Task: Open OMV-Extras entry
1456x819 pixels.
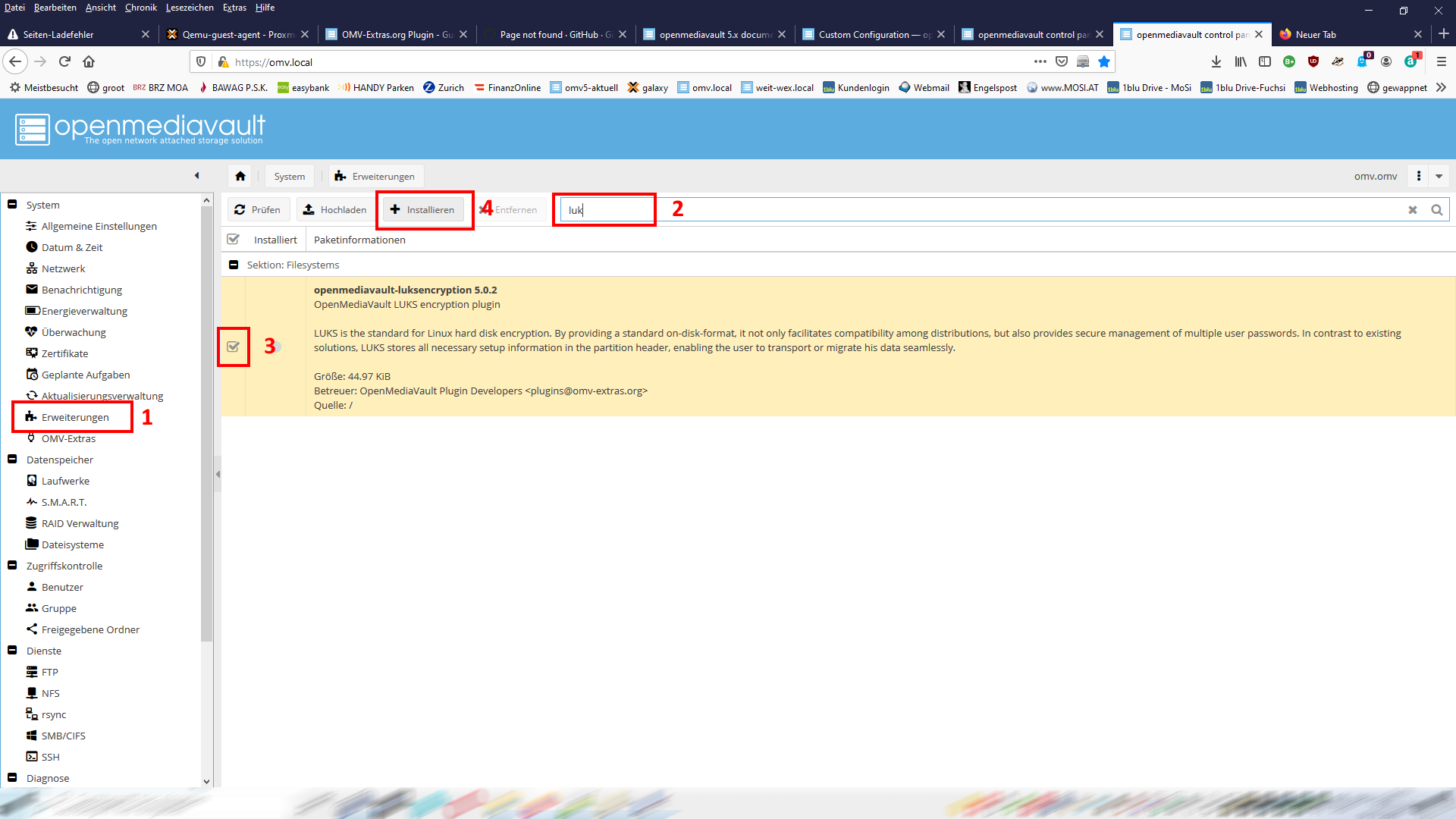Action: tap(68, 438)
